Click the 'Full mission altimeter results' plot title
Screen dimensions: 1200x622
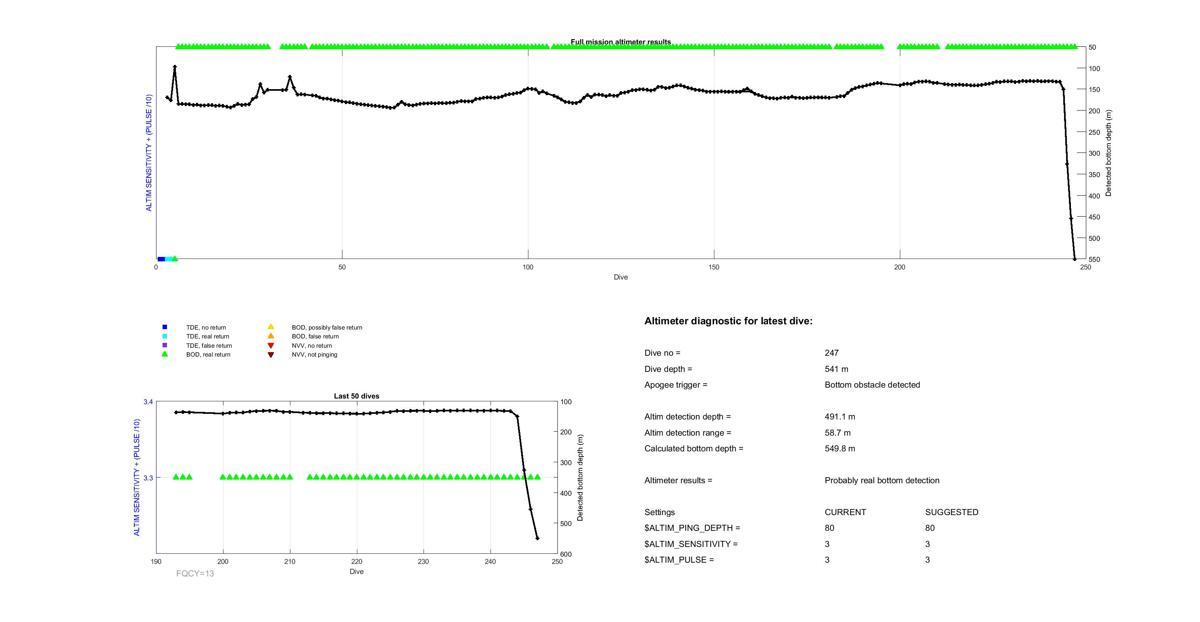tap(621, 42)
